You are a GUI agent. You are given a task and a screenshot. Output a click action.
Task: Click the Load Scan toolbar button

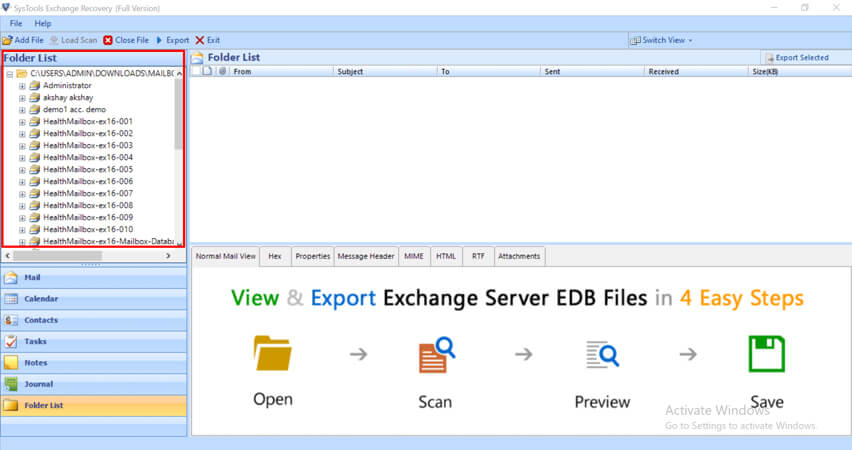click(x=73, y=40)
